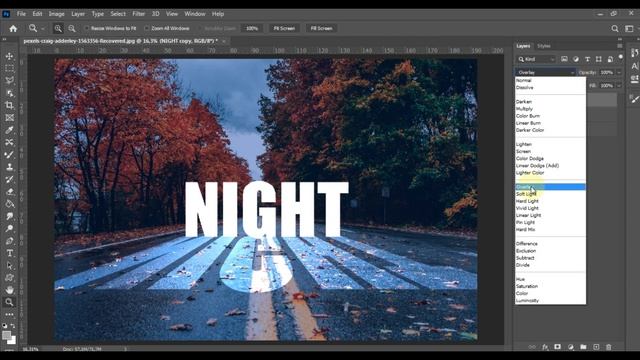
Task: Open the Character panel icon
Action: click(x=635, y=66)
